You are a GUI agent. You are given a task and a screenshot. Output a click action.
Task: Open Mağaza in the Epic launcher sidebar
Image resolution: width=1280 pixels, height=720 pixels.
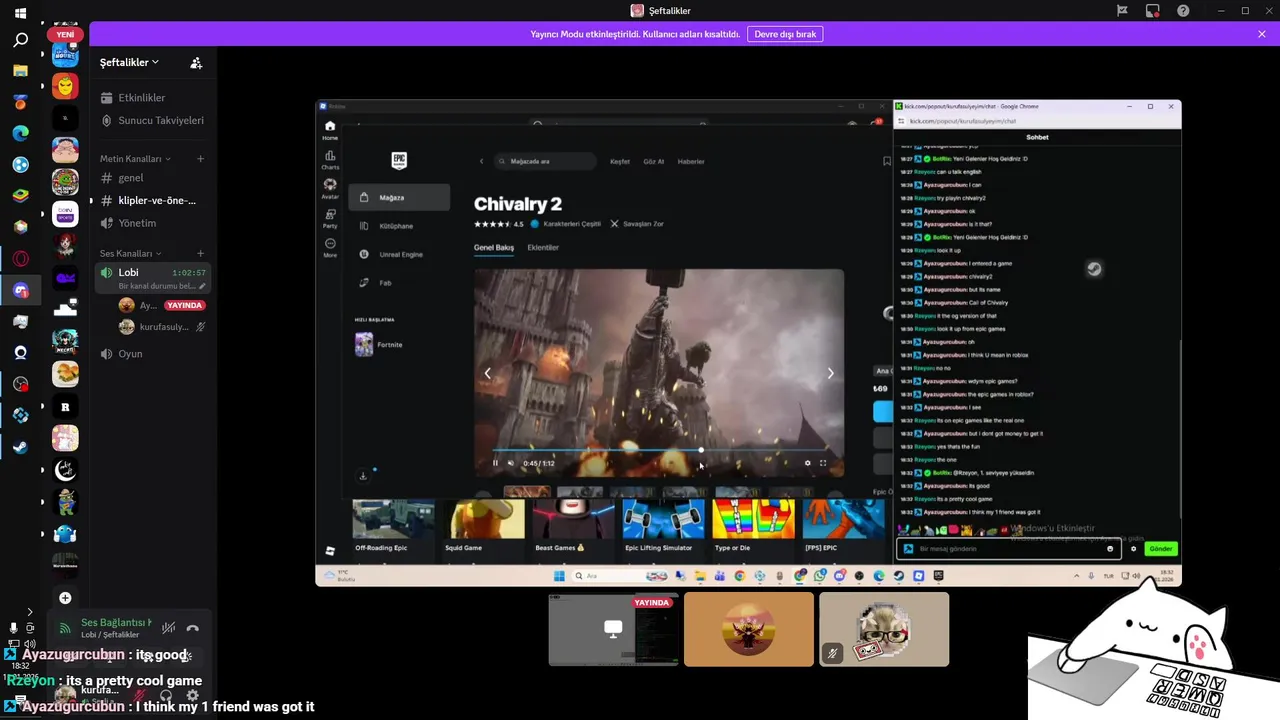coord(399,198)
